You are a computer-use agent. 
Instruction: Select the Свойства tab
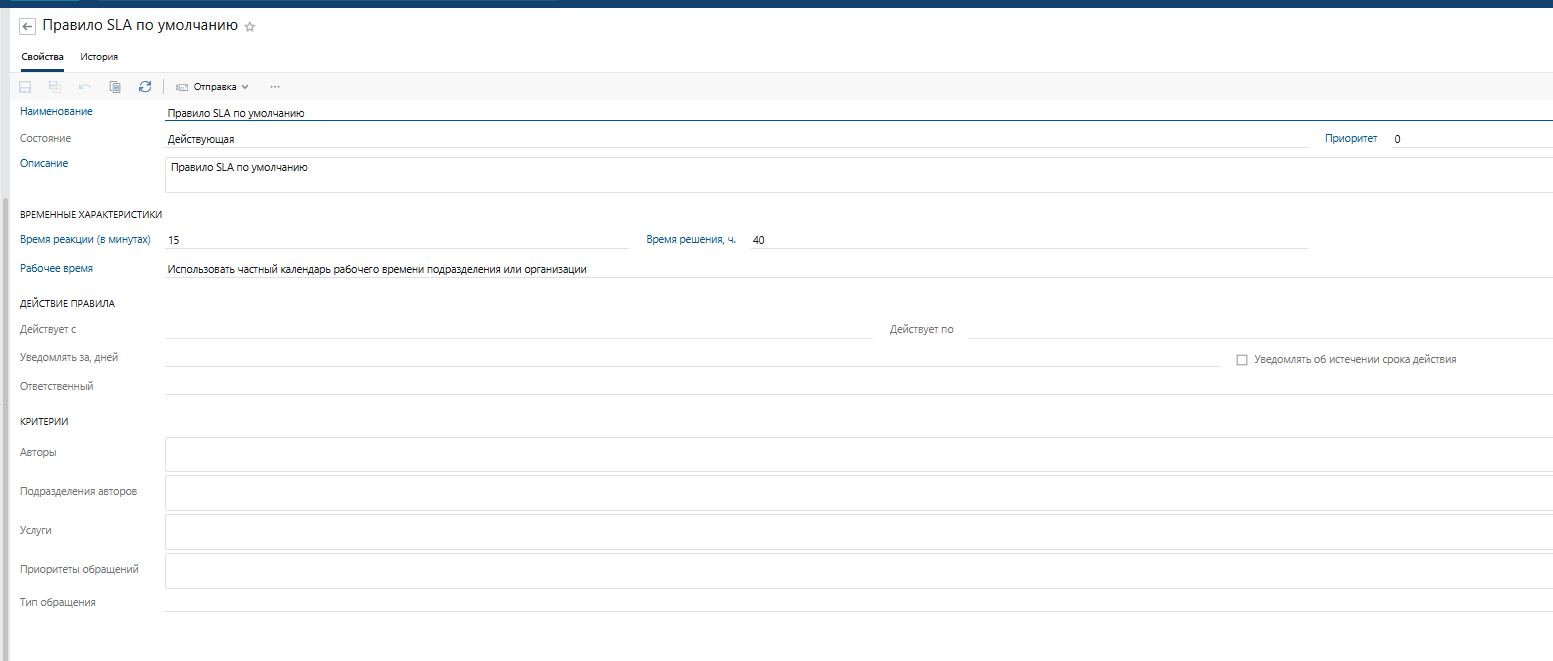pyautogui.click(x=42, y=57)
